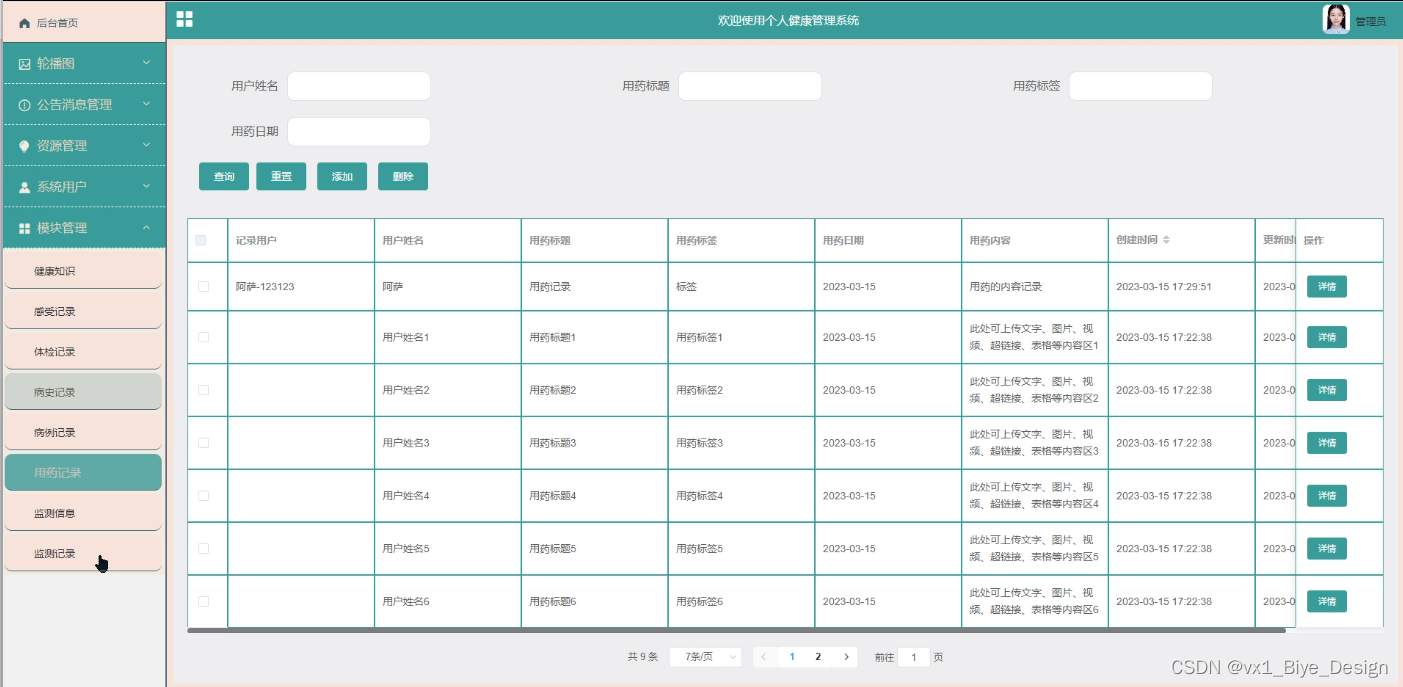Open 病史记录 in the sidebar

(83, 392)
